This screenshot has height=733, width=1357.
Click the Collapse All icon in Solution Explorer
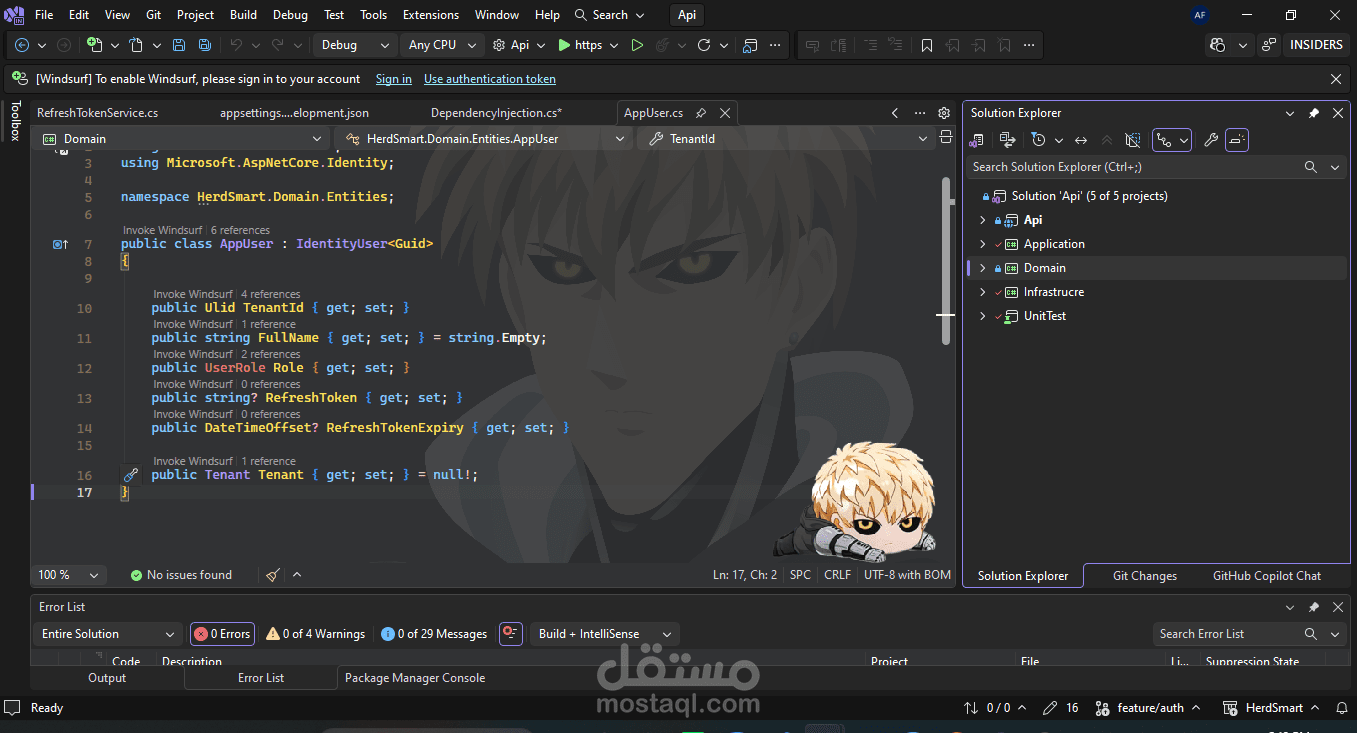coord(1106,140)
